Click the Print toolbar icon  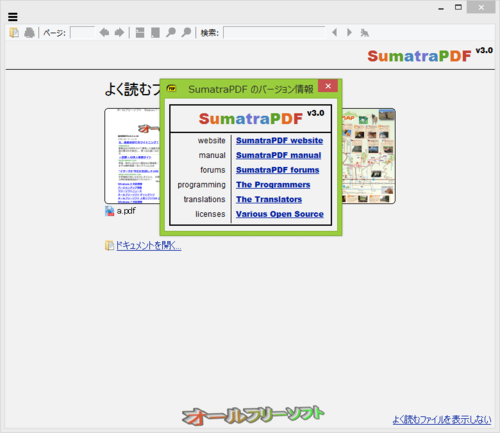click(29, 33)
